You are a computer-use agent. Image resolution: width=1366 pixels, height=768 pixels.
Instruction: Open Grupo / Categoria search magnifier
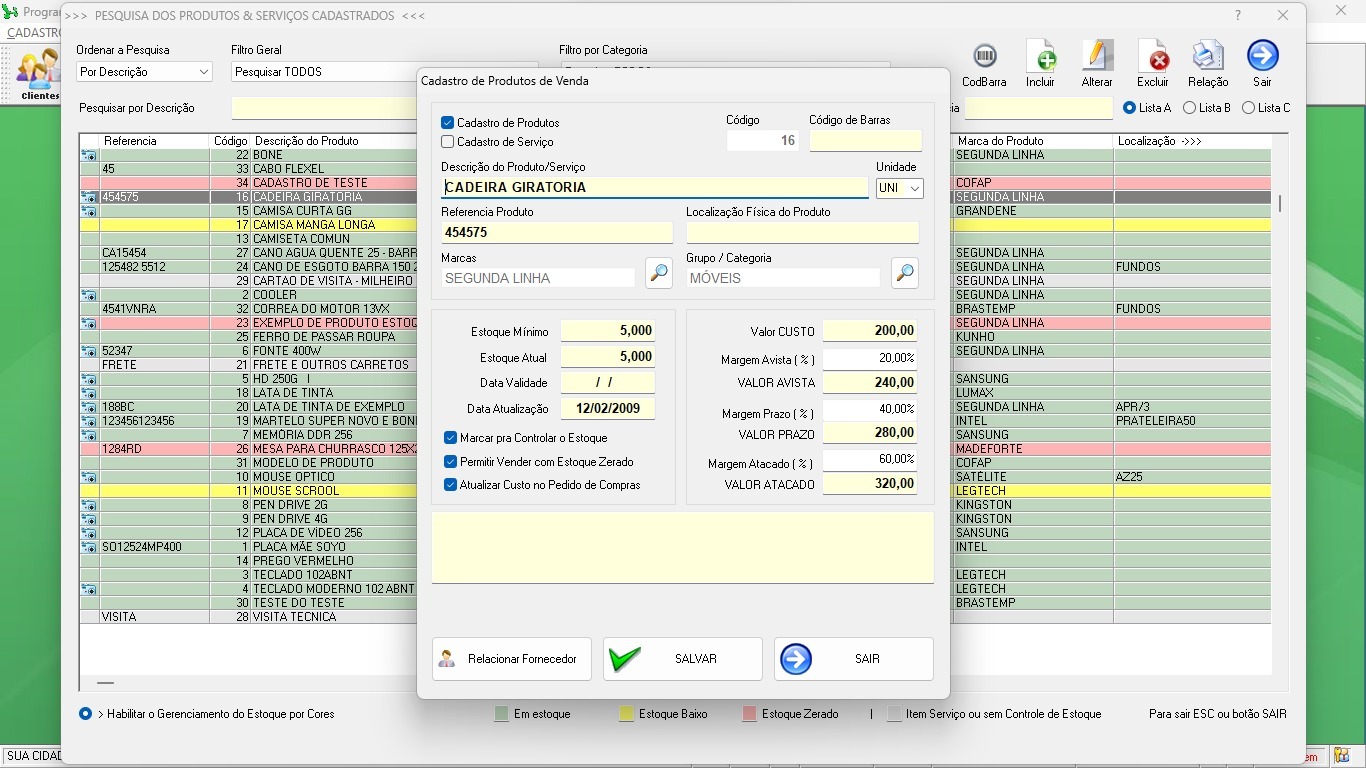click(904, 273)
